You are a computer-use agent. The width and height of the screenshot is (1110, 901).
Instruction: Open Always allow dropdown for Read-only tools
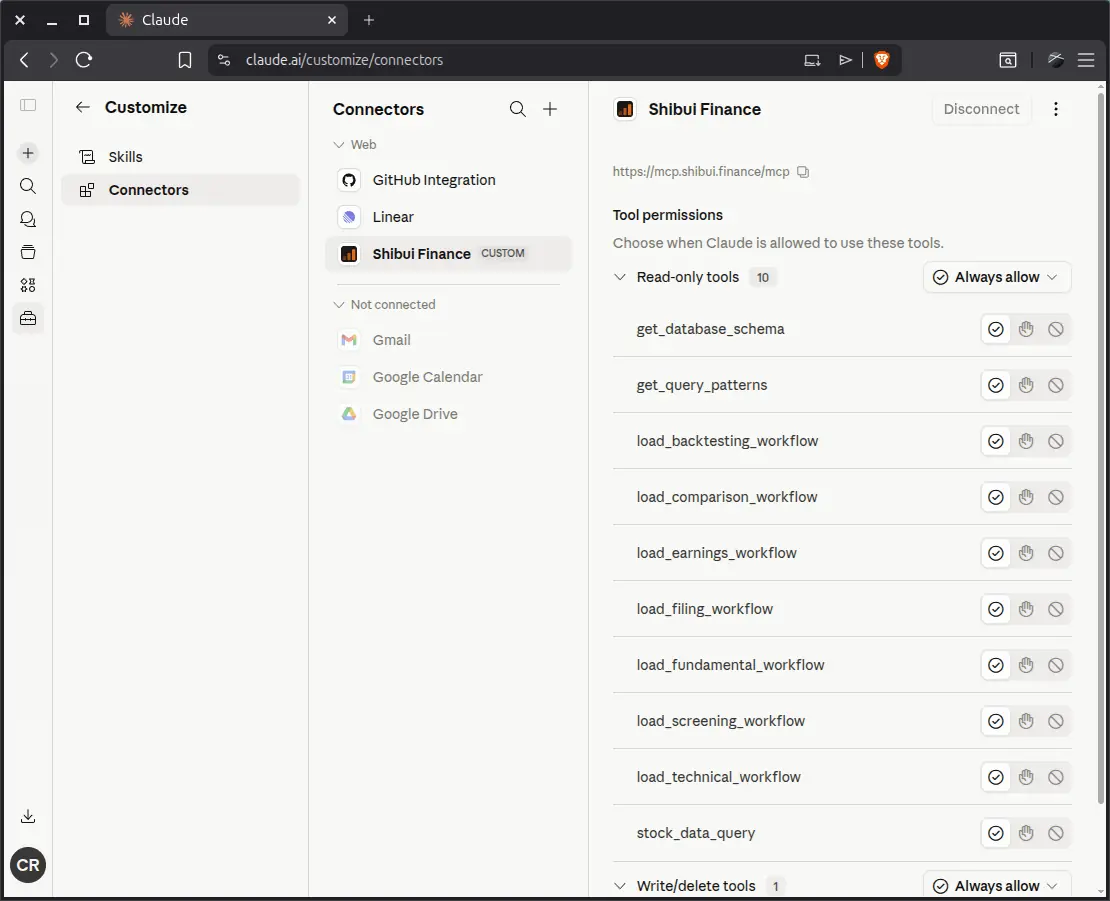tap(997, 277)
